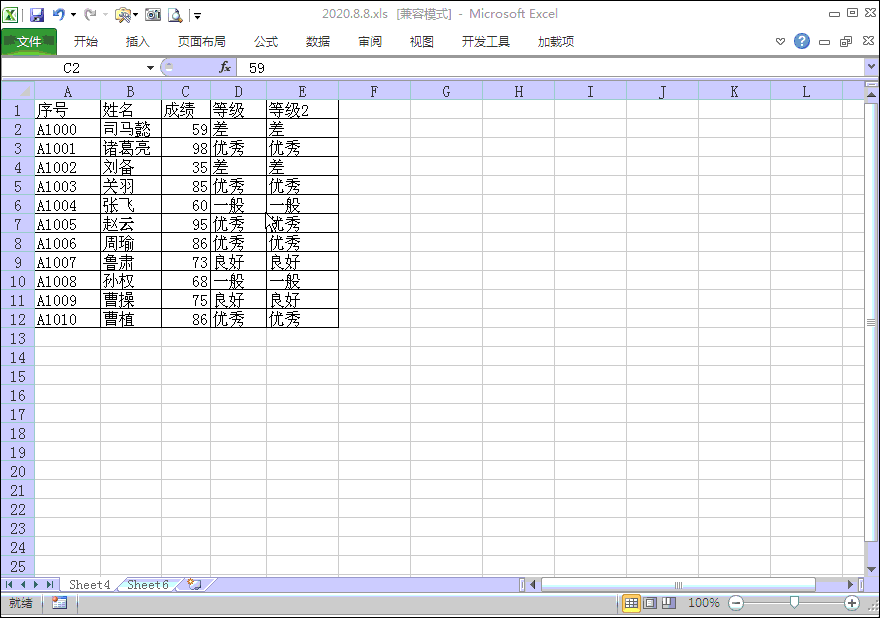Select row 13 header
Viewport: 880px width, 618px height.
point(18,338)
